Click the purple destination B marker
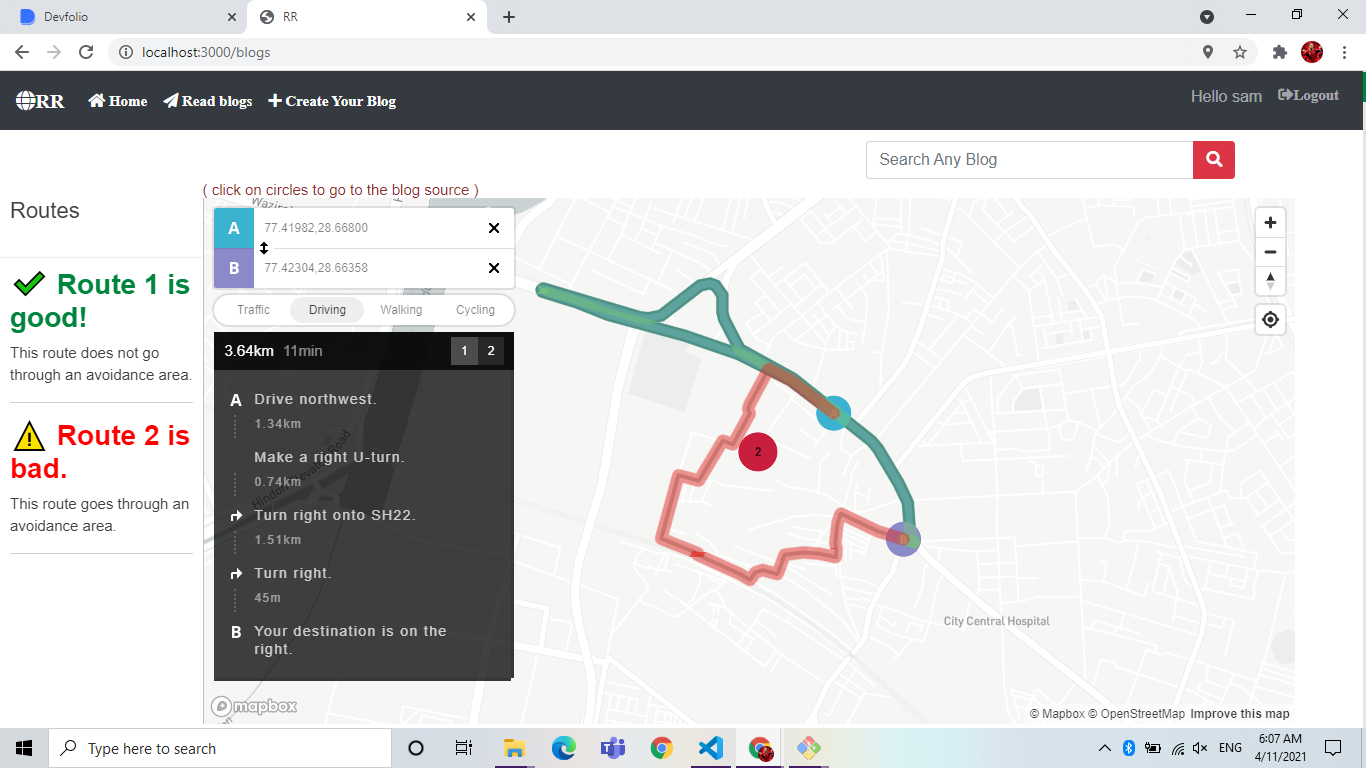Screen dimensions: 1366x768 (903, 539)
